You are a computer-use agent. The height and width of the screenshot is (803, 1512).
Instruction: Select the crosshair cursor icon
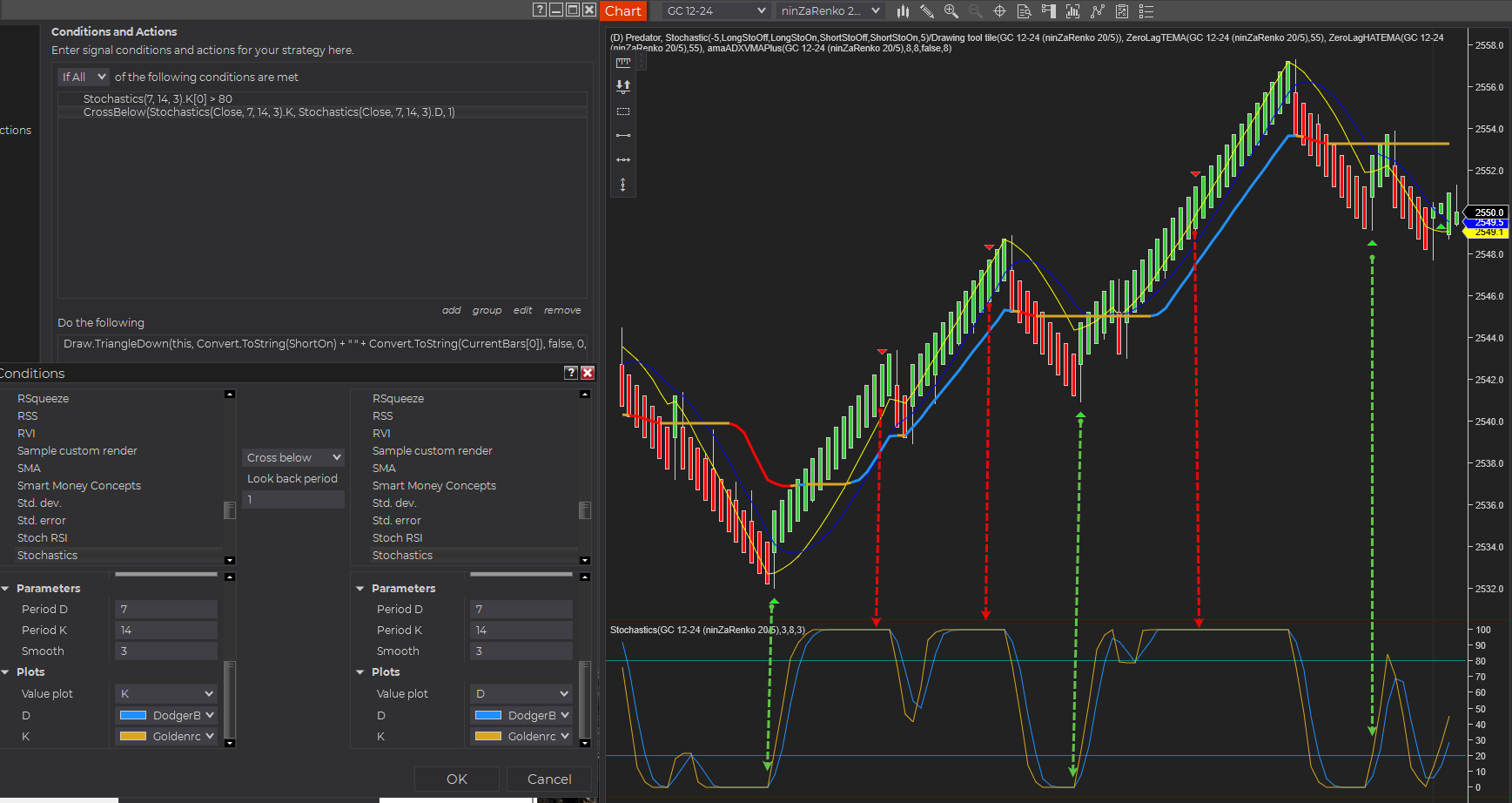click(x=999, y=11)
